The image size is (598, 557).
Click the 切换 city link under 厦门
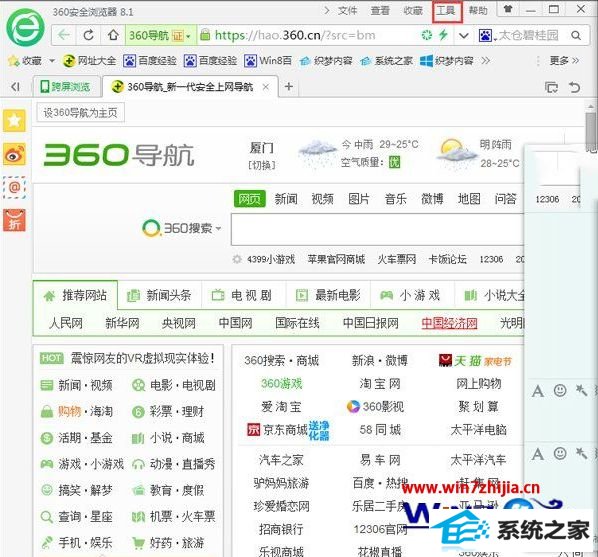(262, 165)
